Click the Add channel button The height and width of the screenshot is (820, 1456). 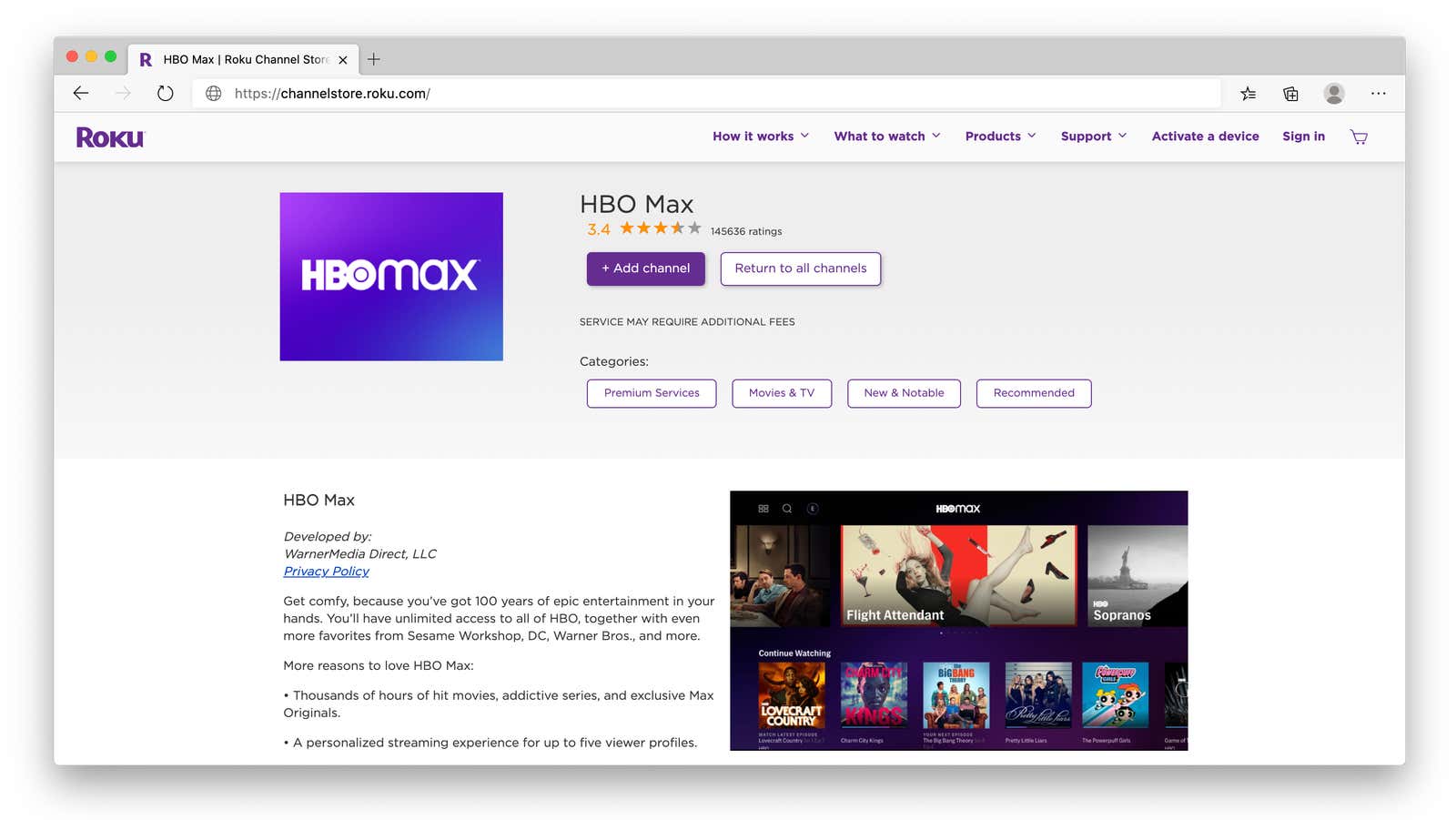click(x=646, y=268)
